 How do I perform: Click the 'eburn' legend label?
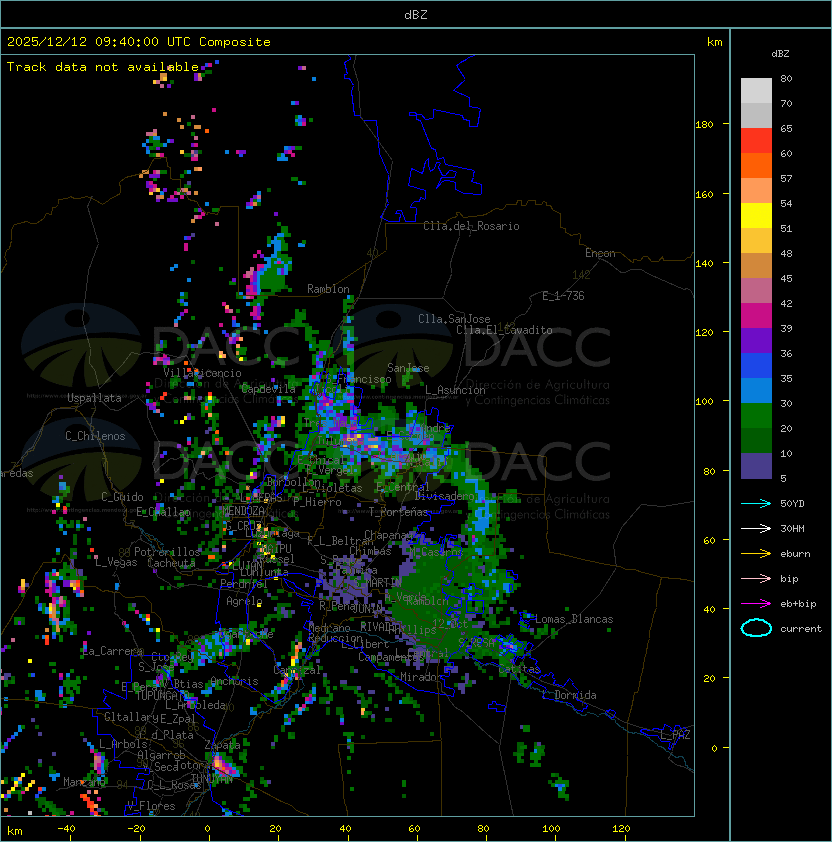tap(795, 554)
